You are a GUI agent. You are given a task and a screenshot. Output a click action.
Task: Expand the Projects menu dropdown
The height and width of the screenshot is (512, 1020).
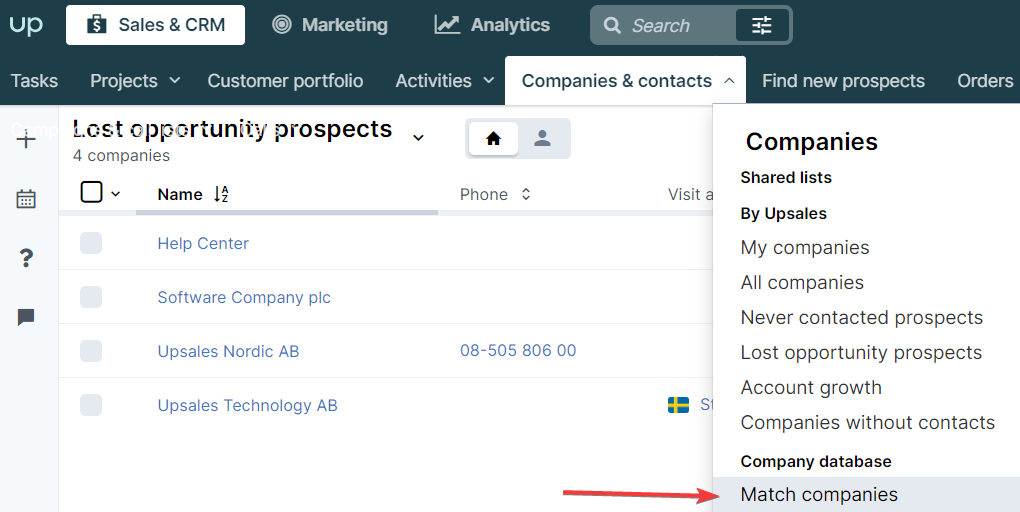(174, 81)
